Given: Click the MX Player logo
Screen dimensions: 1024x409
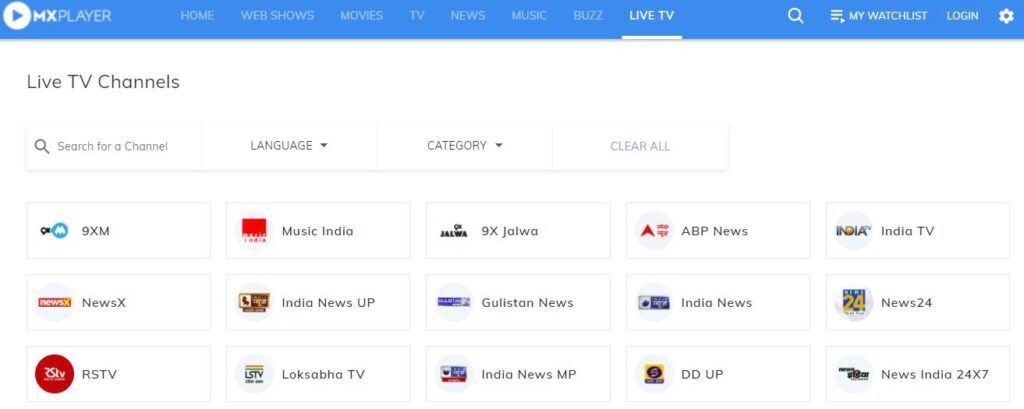Looking at the screenshot, I should click(57, 16).
